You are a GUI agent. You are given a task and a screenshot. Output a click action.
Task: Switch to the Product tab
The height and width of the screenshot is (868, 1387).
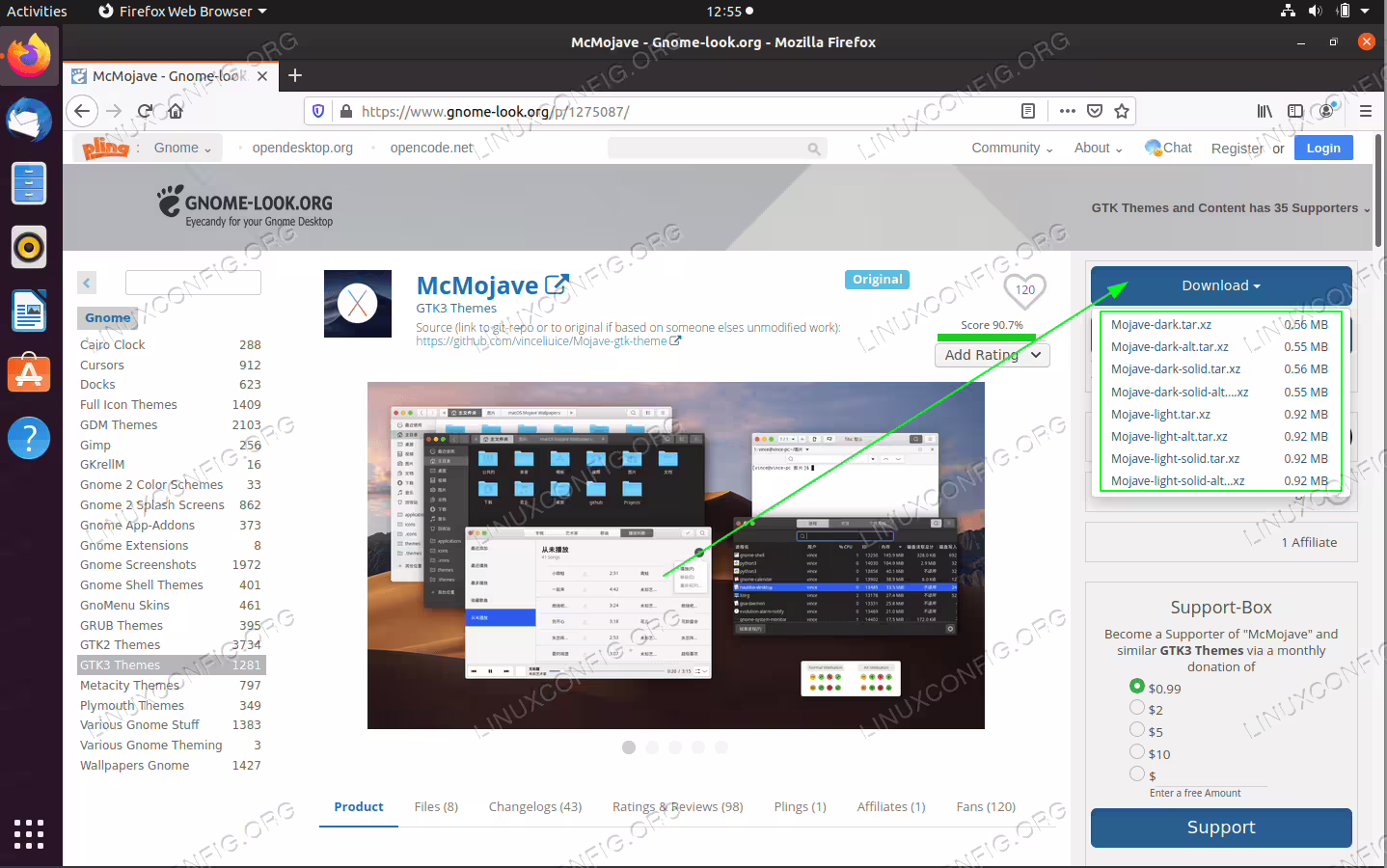point(359,807)
